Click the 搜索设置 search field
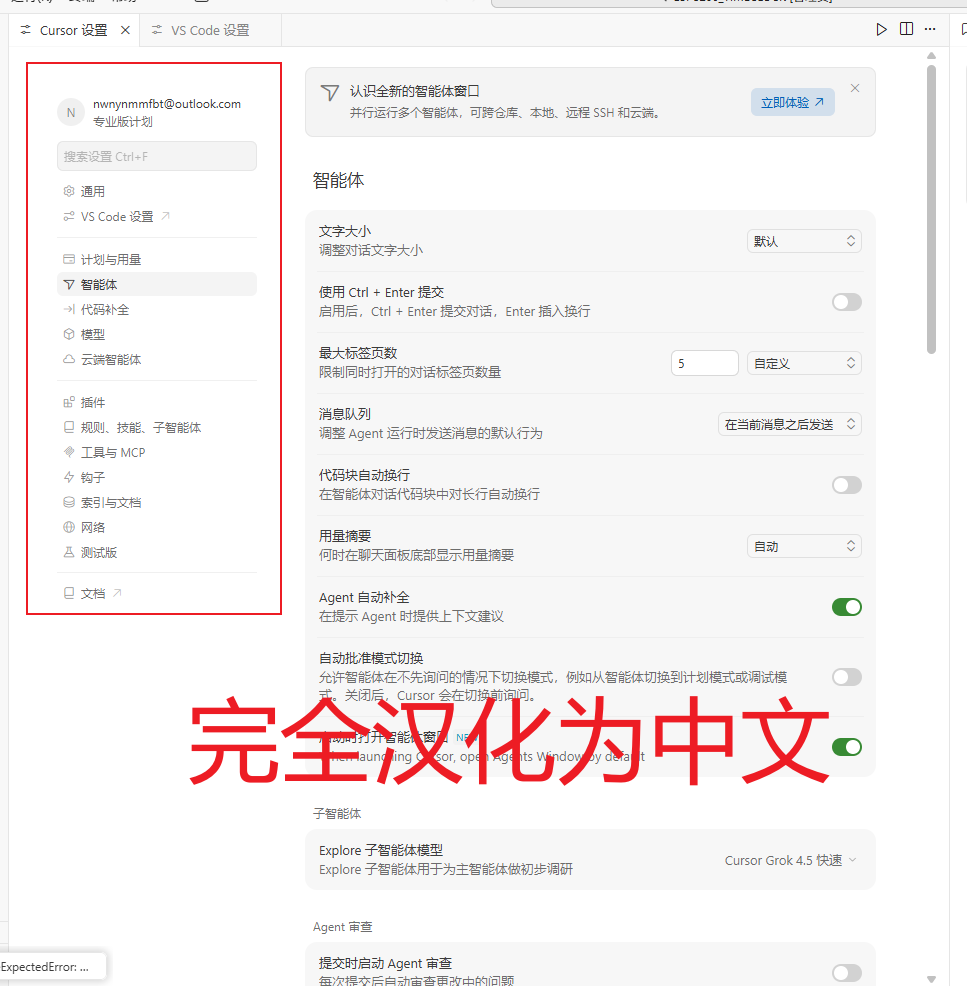 (157, 157)
